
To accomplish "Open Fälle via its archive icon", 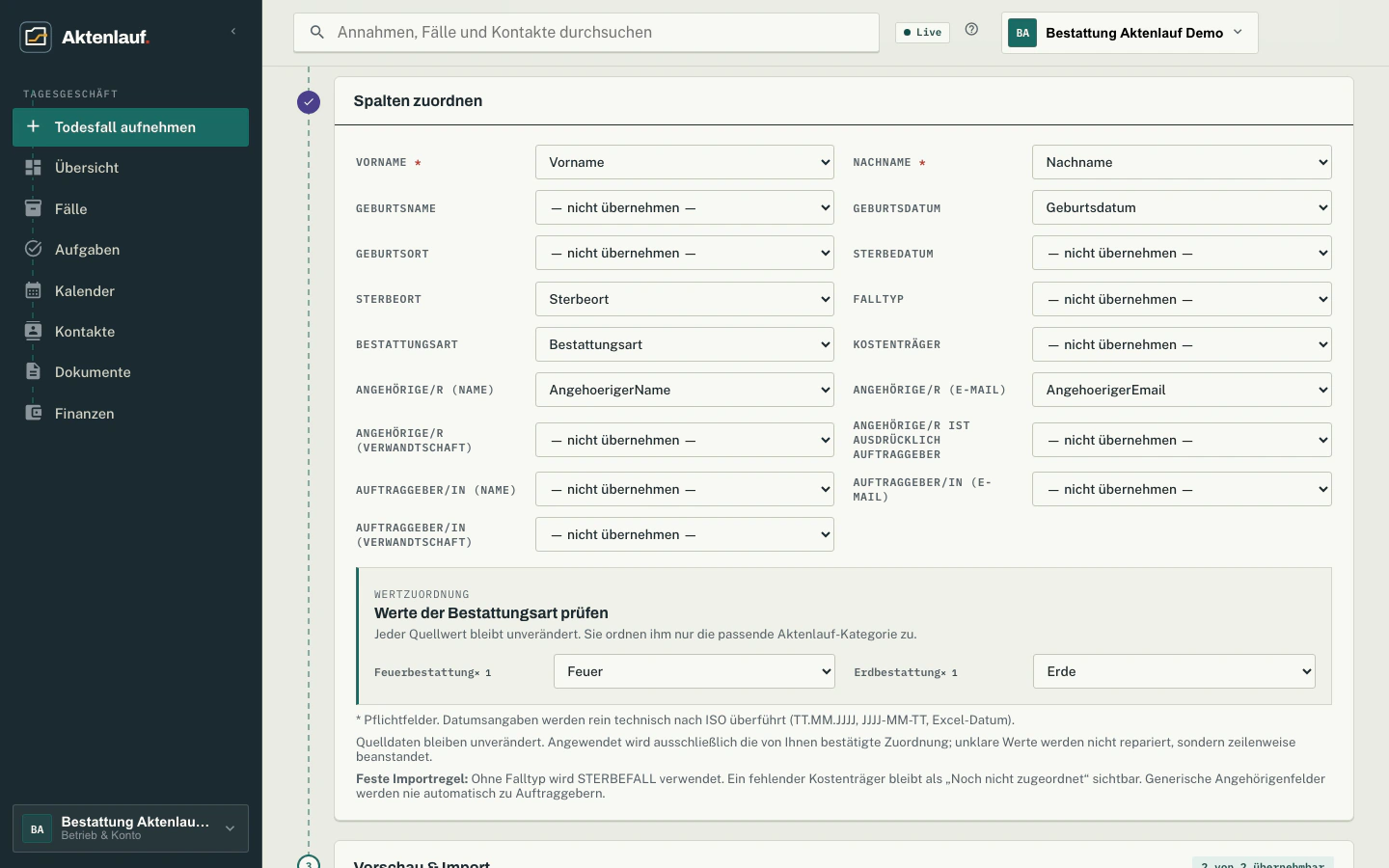I will click(33, 208).
